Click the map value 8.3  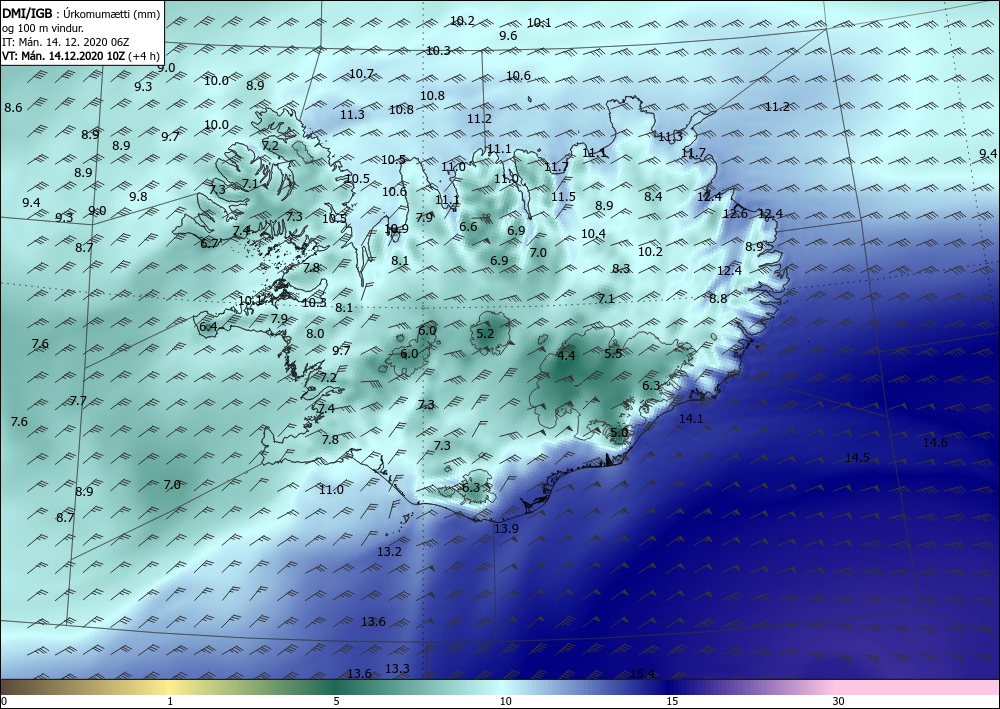point(621,269)
